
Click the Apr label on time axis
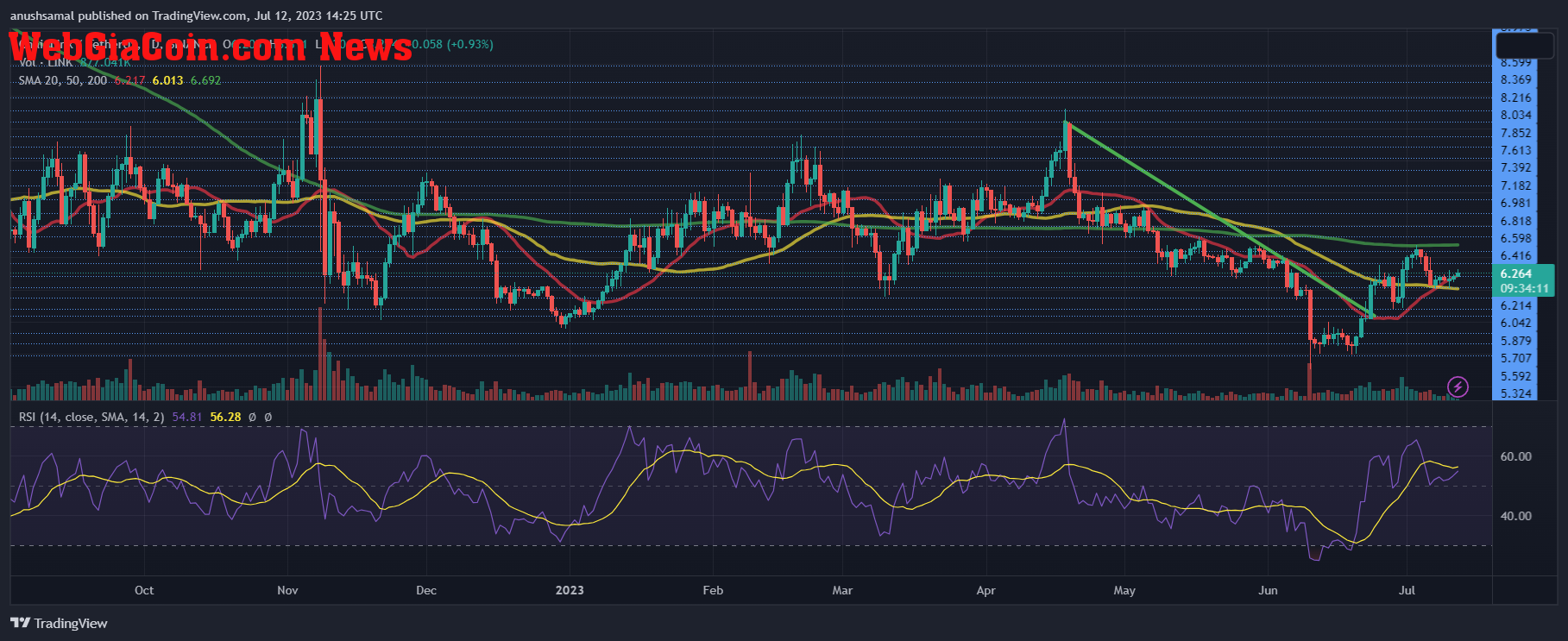coord(986,590)
